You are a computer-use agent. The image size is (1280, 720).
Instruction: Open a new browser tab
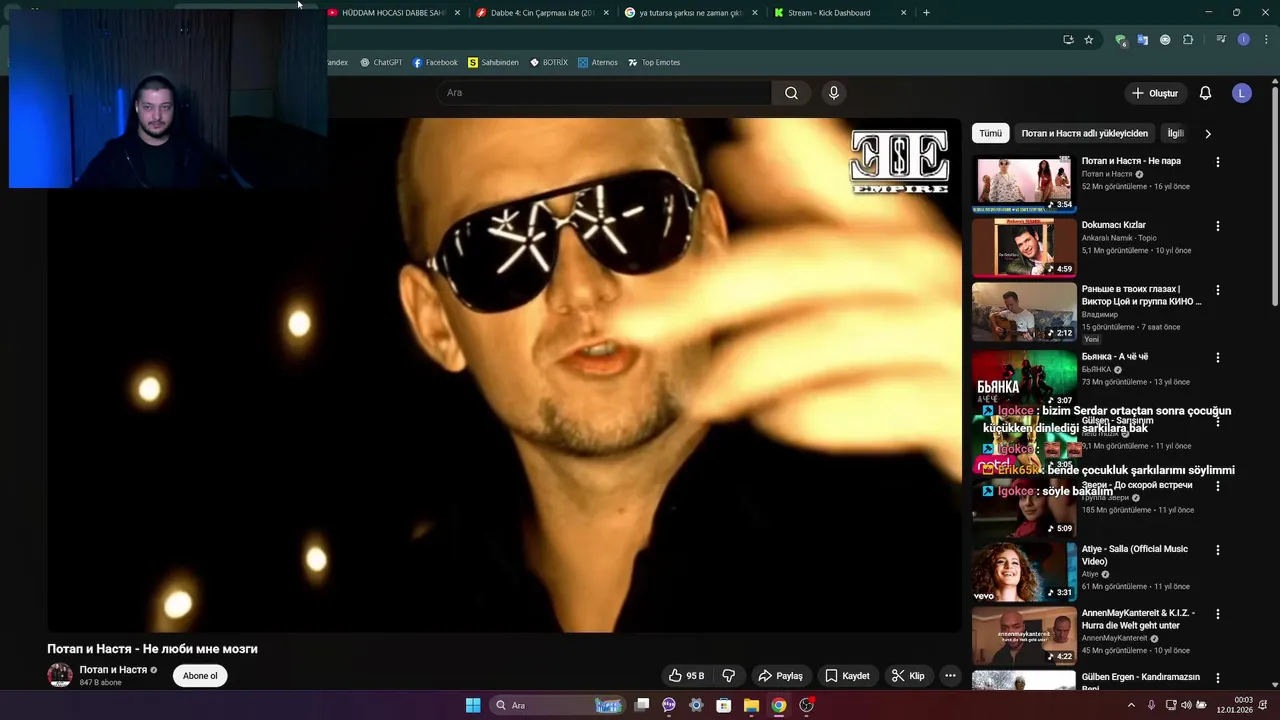[926, 13]
